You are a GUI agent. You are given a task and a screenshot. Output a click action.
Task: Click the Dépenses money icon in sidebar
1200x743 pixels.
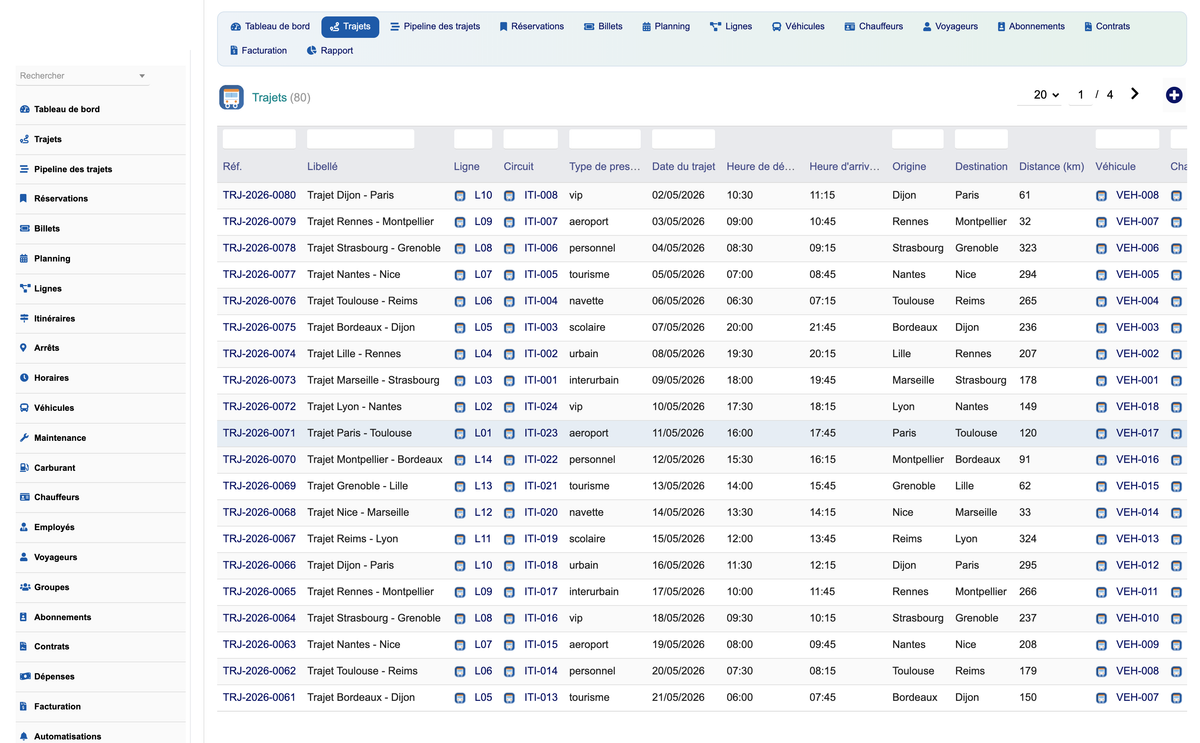(24, 676)
